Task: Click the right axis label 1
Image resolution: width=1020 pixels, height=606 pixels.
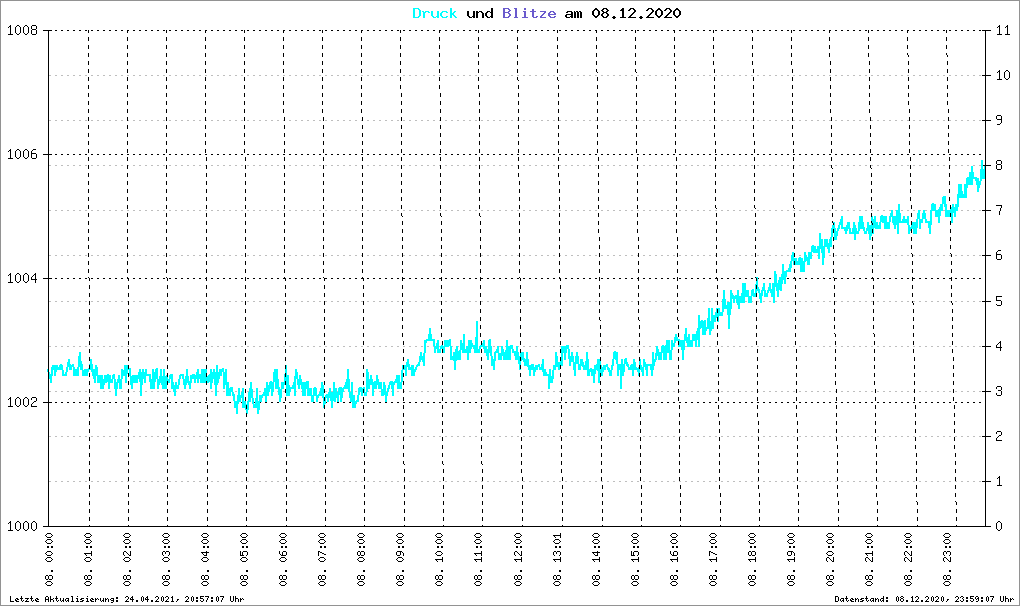Action: point(999,481)
